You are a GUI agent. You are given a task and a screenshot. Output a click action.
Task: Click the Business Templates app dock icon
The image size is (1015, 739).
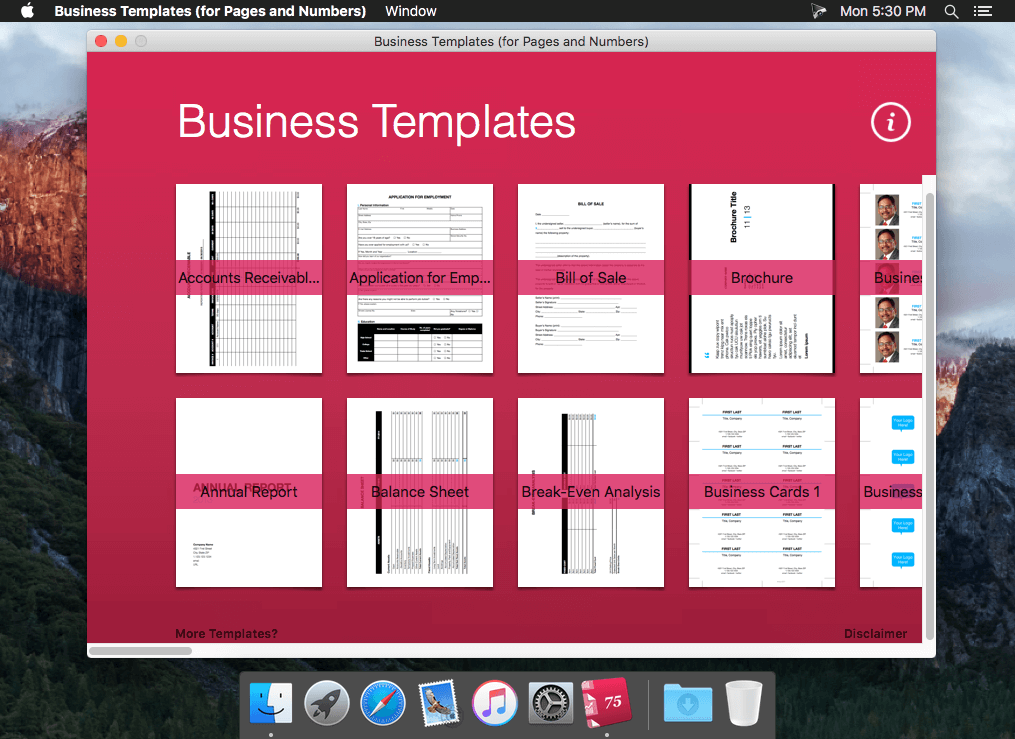[606, 703]
